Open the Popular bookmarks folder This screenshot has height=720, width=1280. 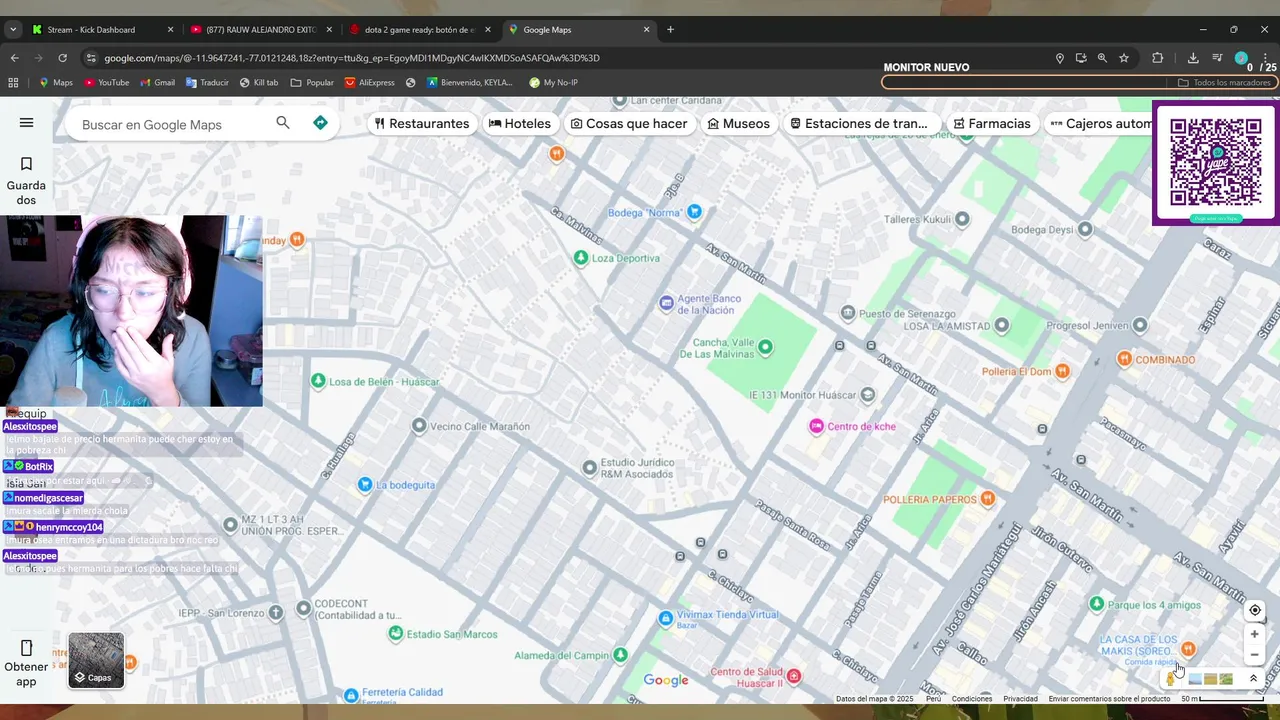[312, 83]
